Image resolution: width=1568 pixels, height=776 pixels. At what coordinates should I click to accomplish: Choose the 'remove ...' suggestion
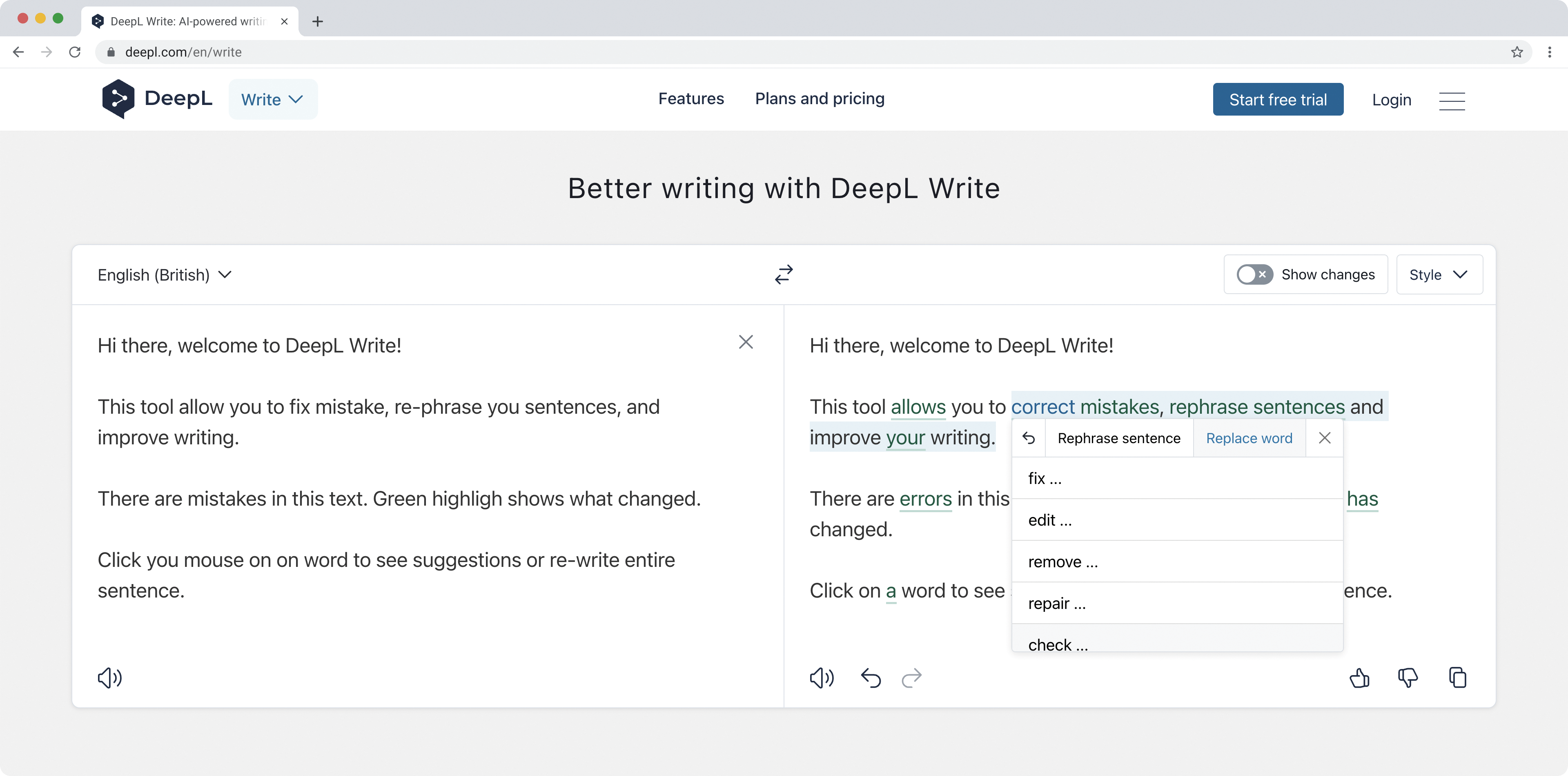(1177, 562)
